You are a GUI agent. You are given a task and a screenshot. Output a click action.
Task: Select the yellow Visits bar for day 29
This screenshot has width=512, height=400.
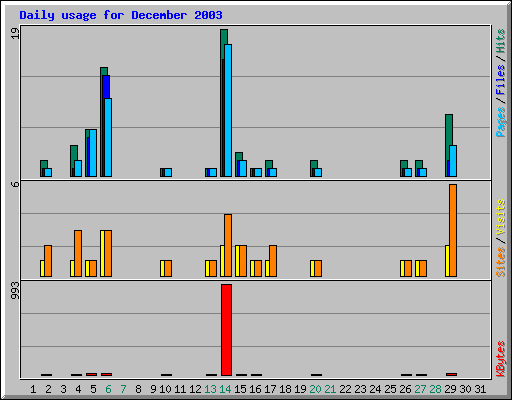point(447,261)
